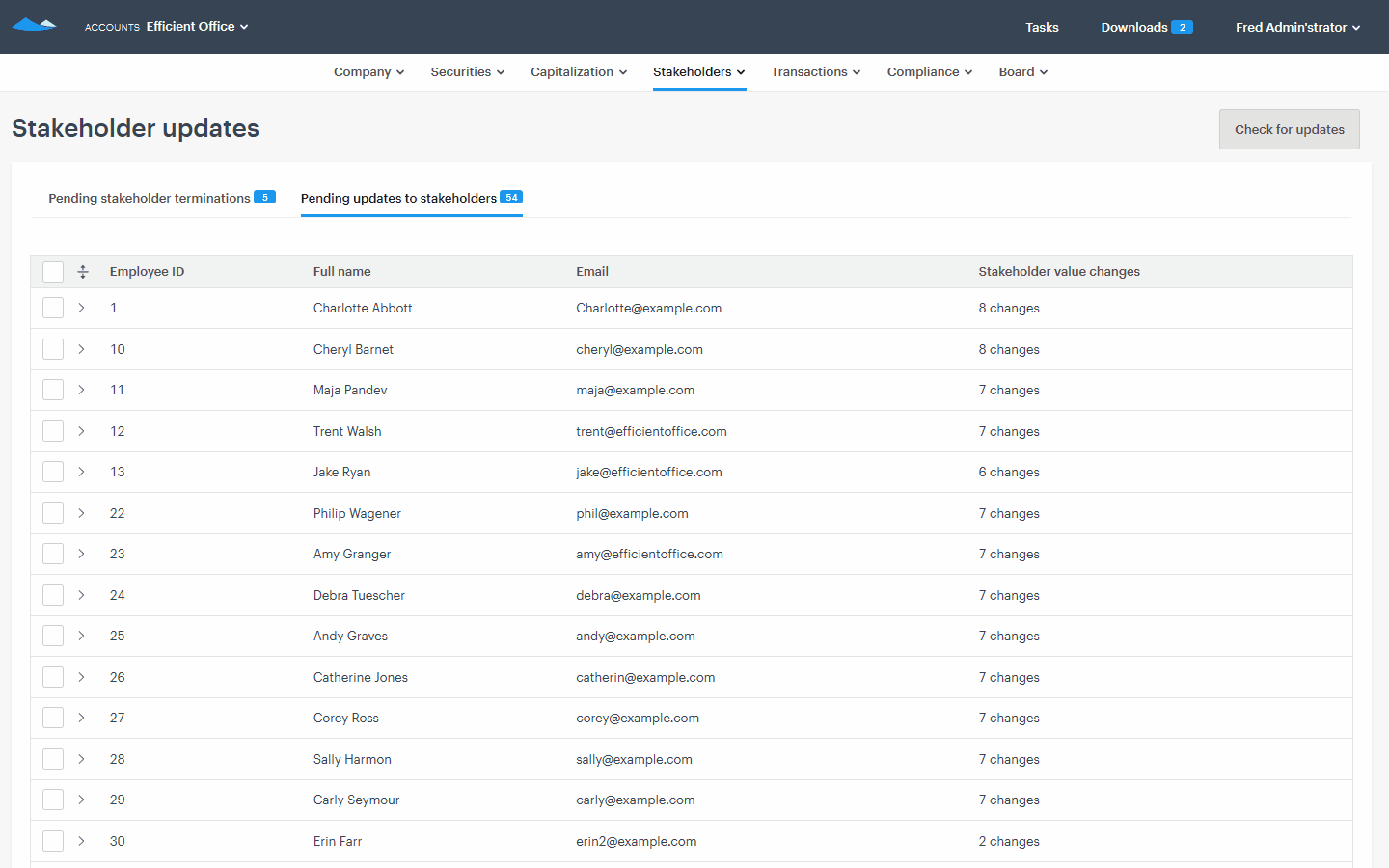The width and height of the screenshot is (1389, 868).
Task: Sort by Employee ID column header
Action: point(147,272)
